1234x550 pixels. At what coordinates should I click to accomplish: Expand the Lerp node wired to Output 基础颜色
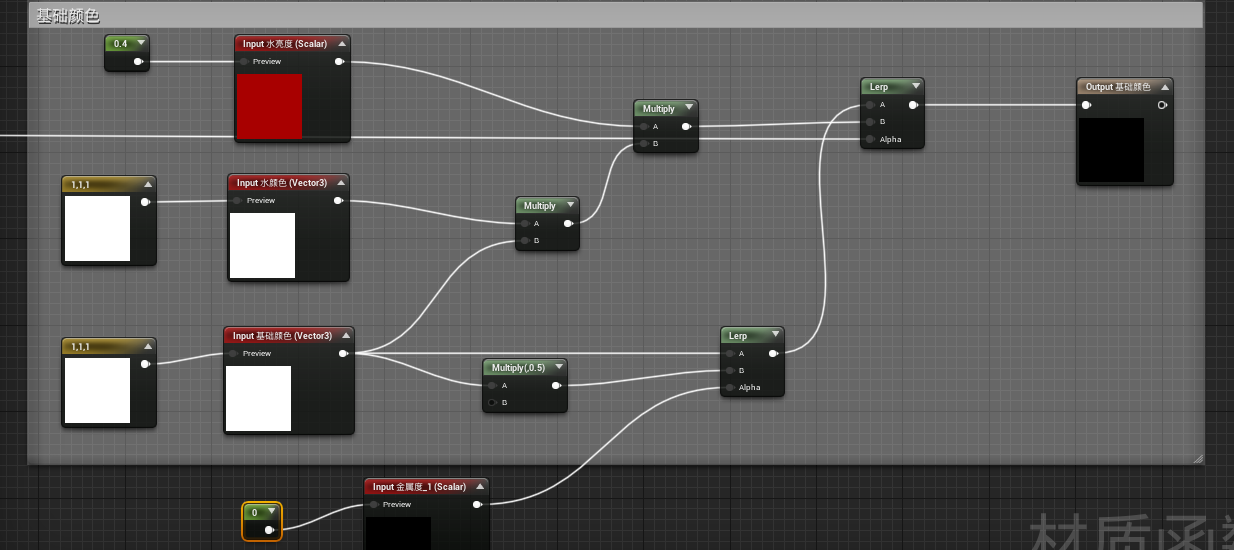916,87
